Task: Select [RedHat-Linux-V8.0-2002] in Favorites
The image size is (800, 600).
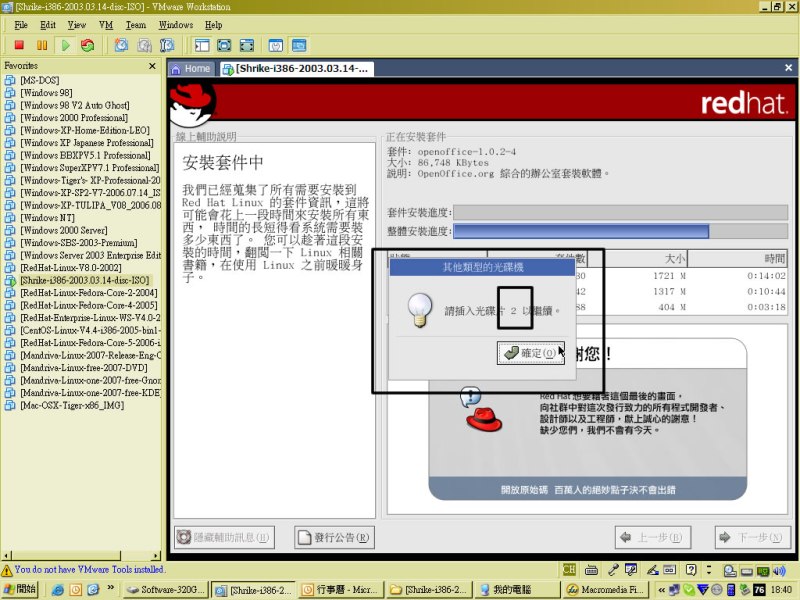Action: [71, 267]
